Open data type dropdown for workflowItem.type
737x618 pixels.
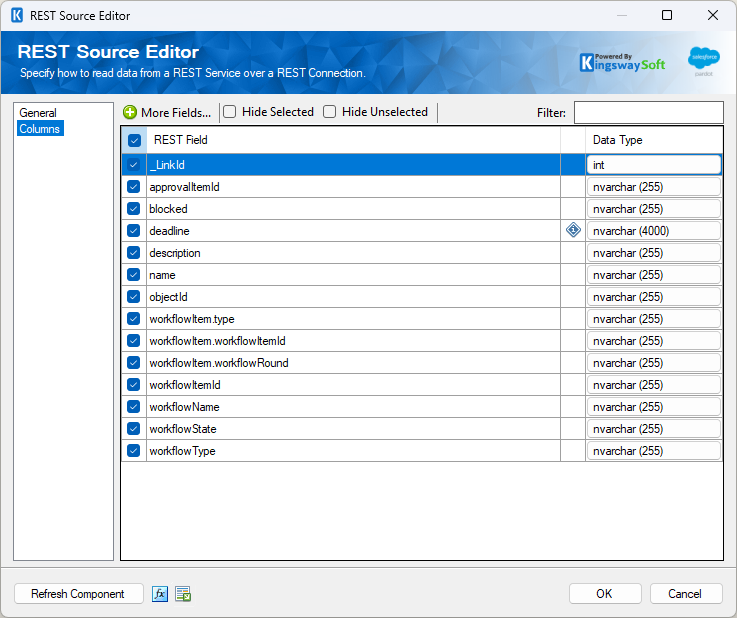[x=654, y=319]
